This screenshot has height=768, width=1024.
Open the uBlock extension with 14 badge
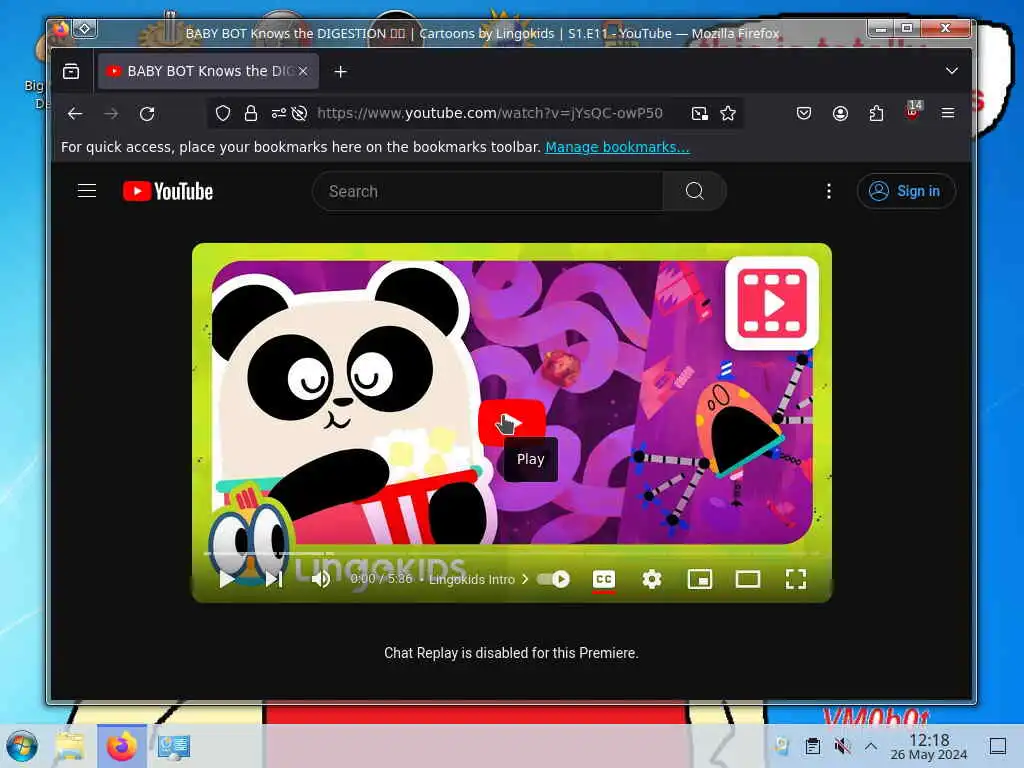[x=912, y=112]
